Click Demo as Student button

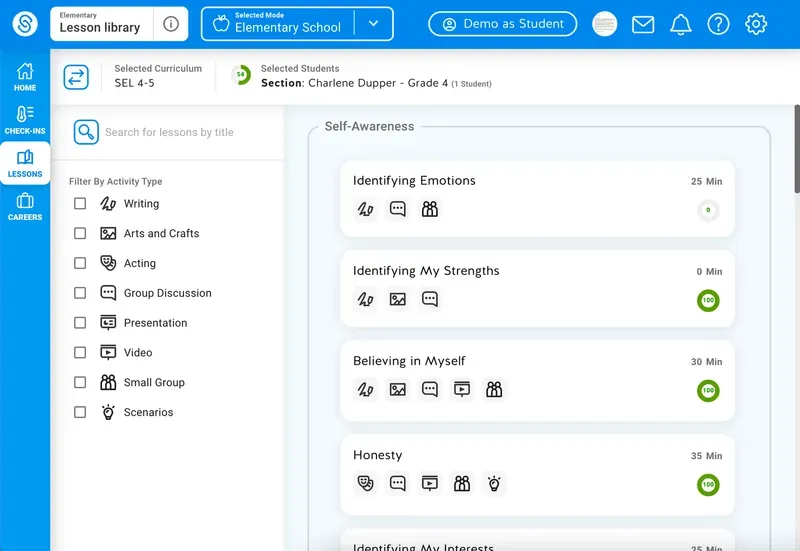coord(503,24)
